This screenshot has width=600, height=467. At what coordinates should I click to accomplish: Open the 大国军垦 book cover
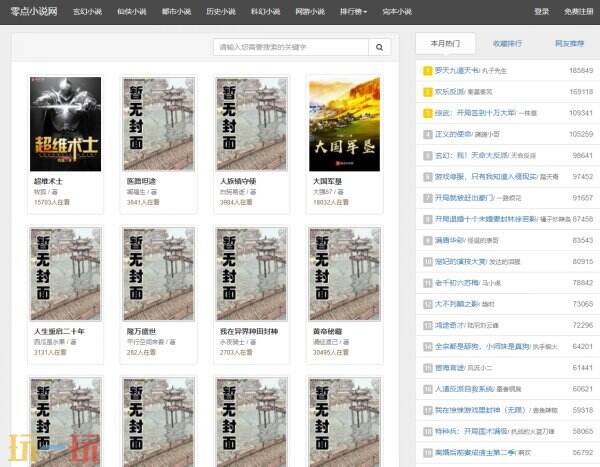(x=344, y=124)
